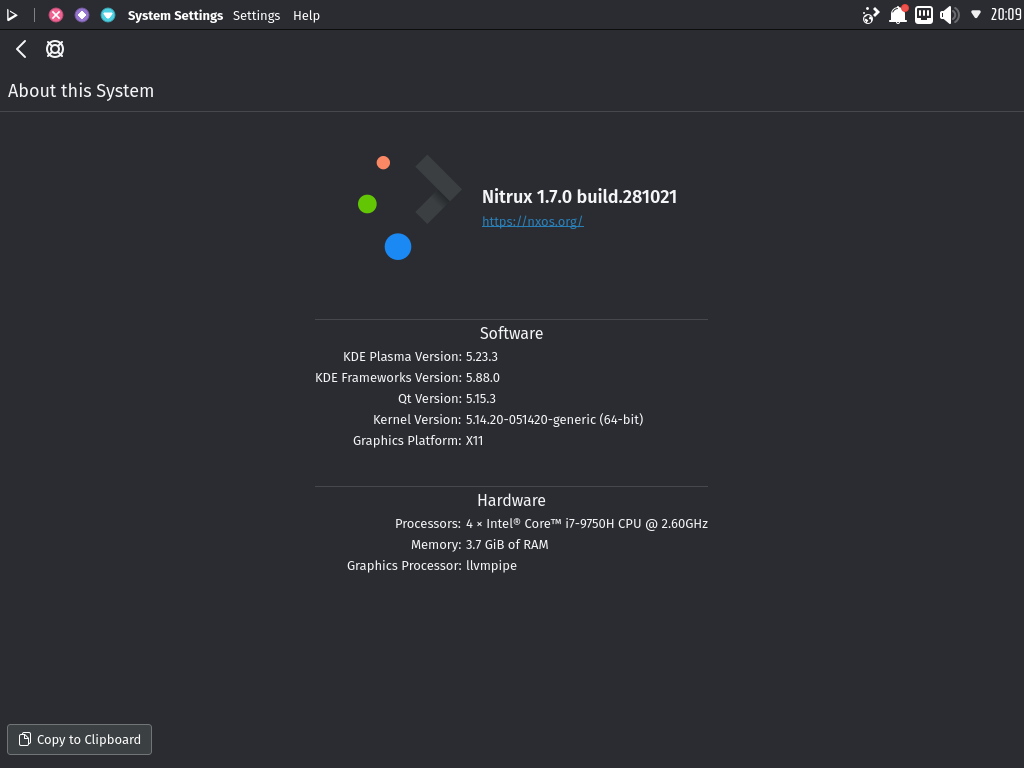The width and height of the screenshot is (1024, 768).
Task: Open the notifications bell in the system tray
Action: [x=897, y=15]
